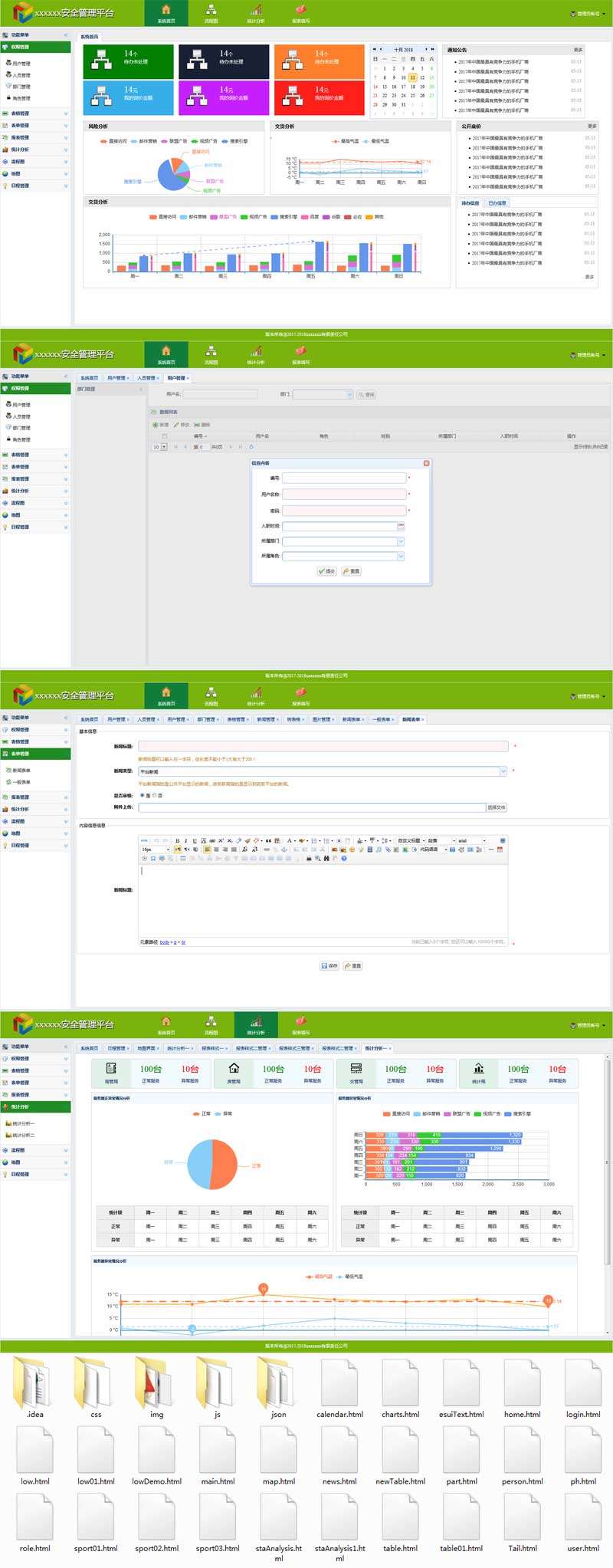Click the 选择文件 upload button

(497, 807)
